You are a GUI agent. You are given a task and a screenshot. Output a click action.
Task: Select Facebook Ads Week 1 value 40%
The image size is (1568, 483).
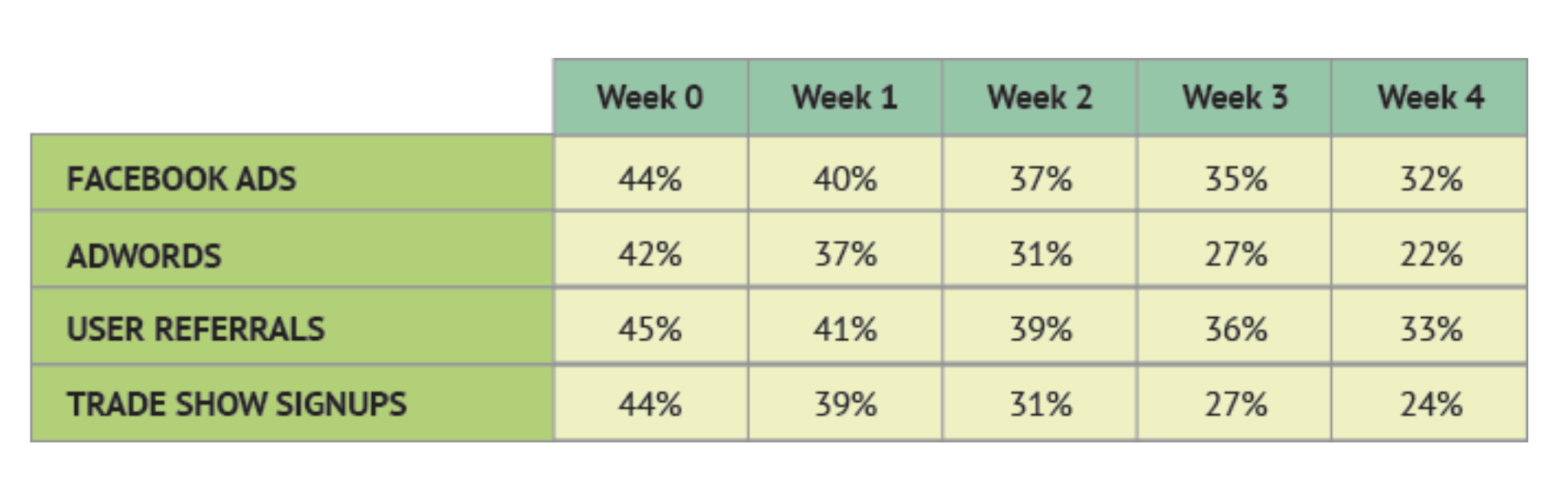tap(845, 179)
